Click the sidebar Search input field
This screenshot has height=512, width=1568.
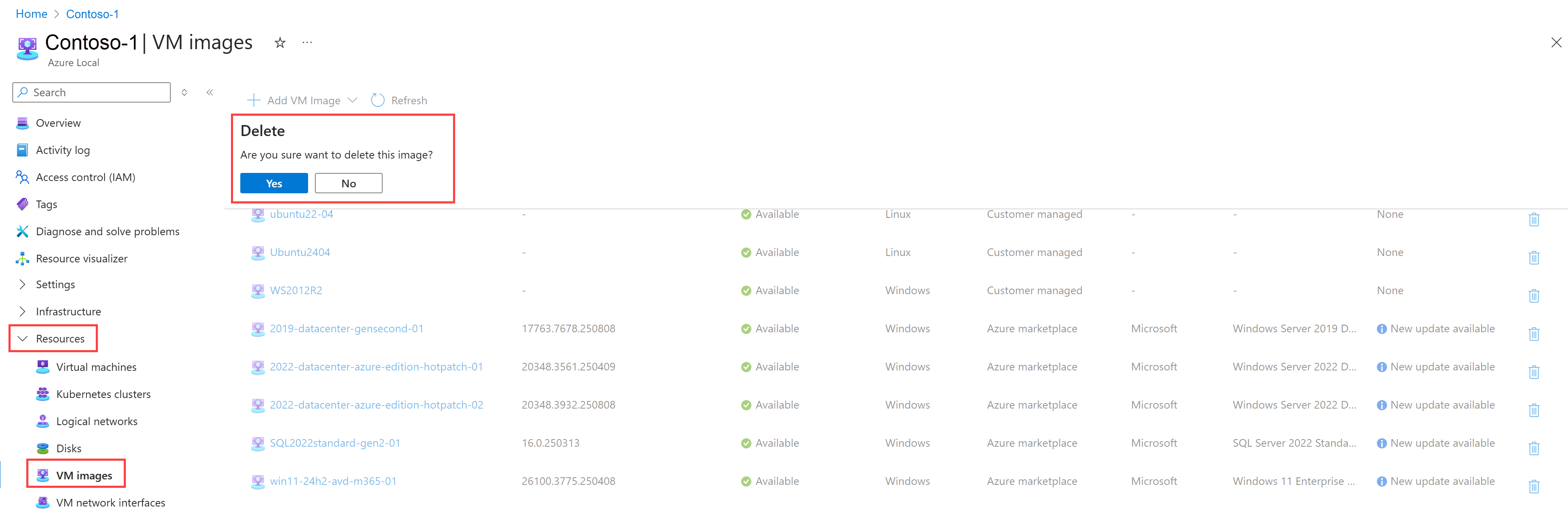click(91, 92)
